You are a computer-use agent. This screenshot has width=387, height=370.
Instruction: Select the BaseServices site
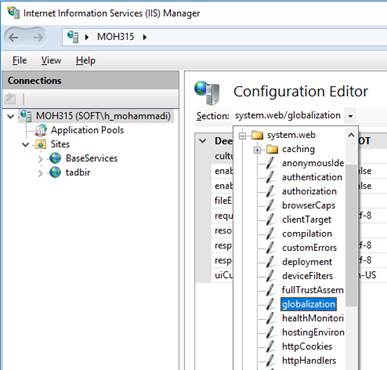click(x=91, y=158)
